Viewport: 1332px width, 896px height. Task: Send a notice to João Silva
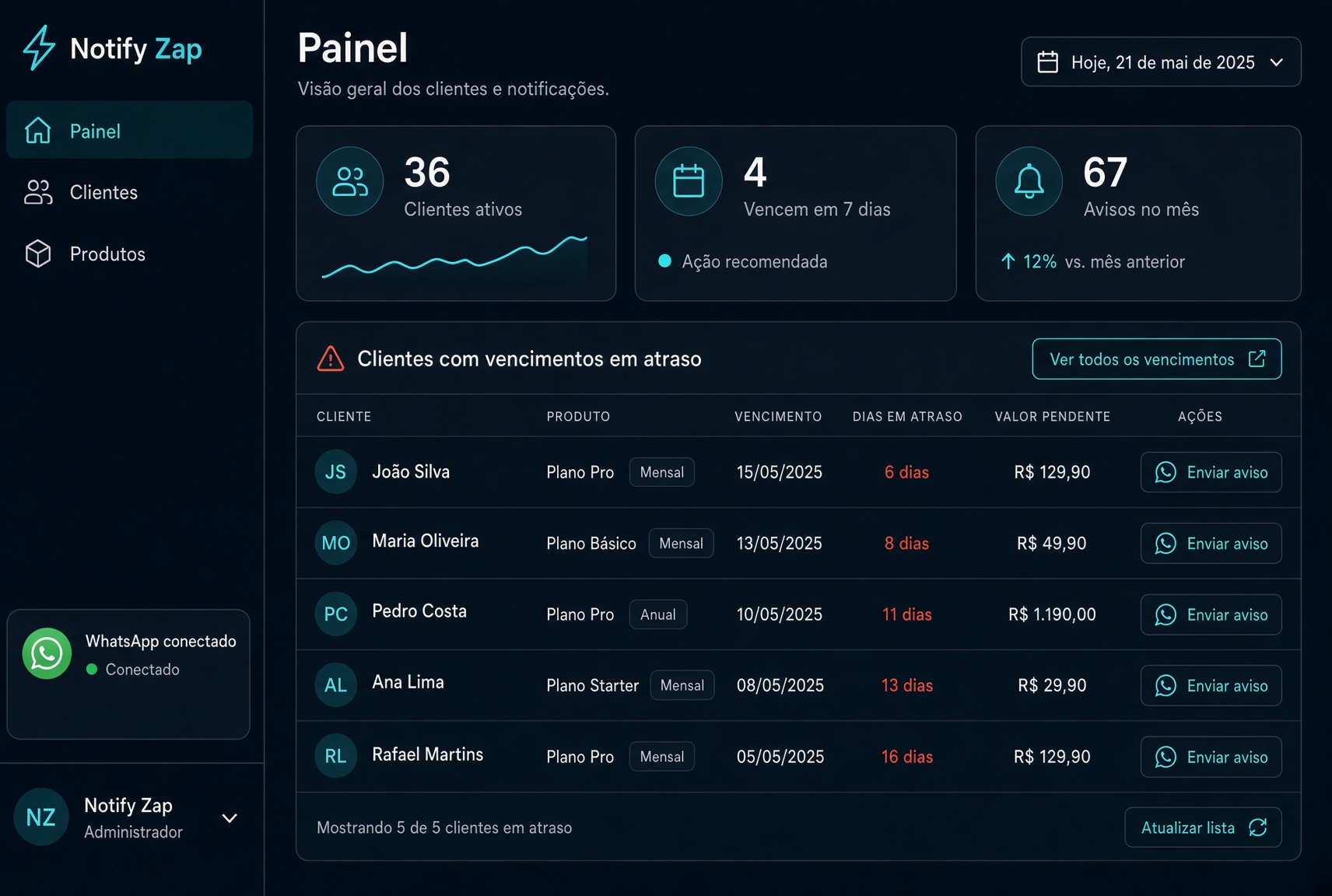pyautogui.click(x=1211, y=472)
